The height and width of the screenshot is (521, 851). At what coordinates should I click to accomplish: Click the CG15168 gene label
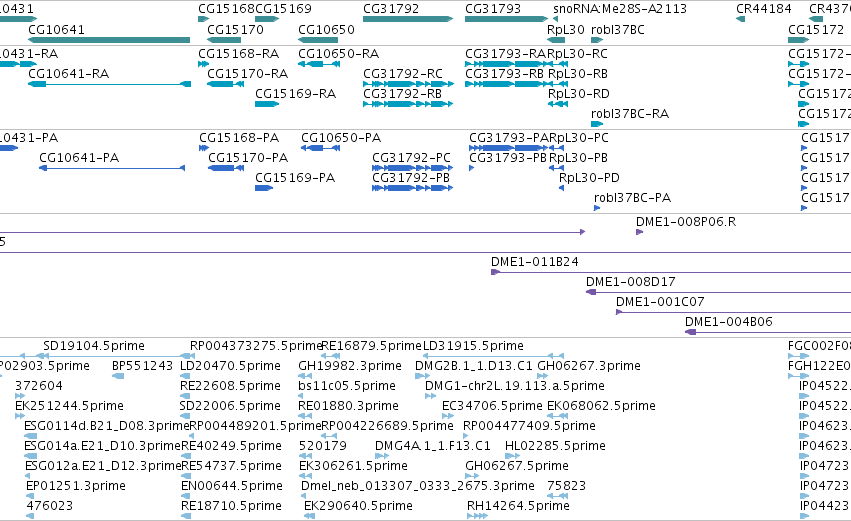[226, 9]
